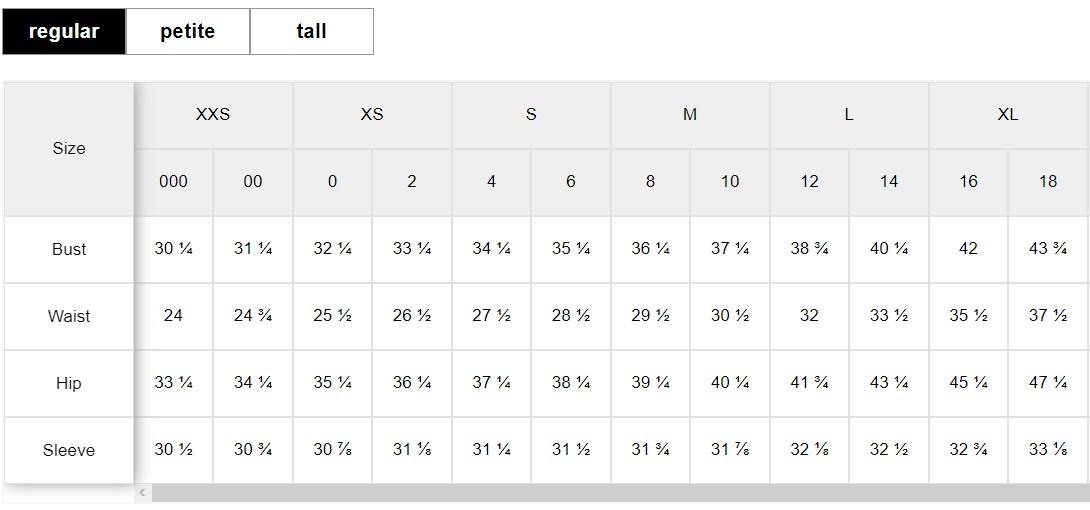
Task: Click the XXS size column header
Action: (213, 115)
